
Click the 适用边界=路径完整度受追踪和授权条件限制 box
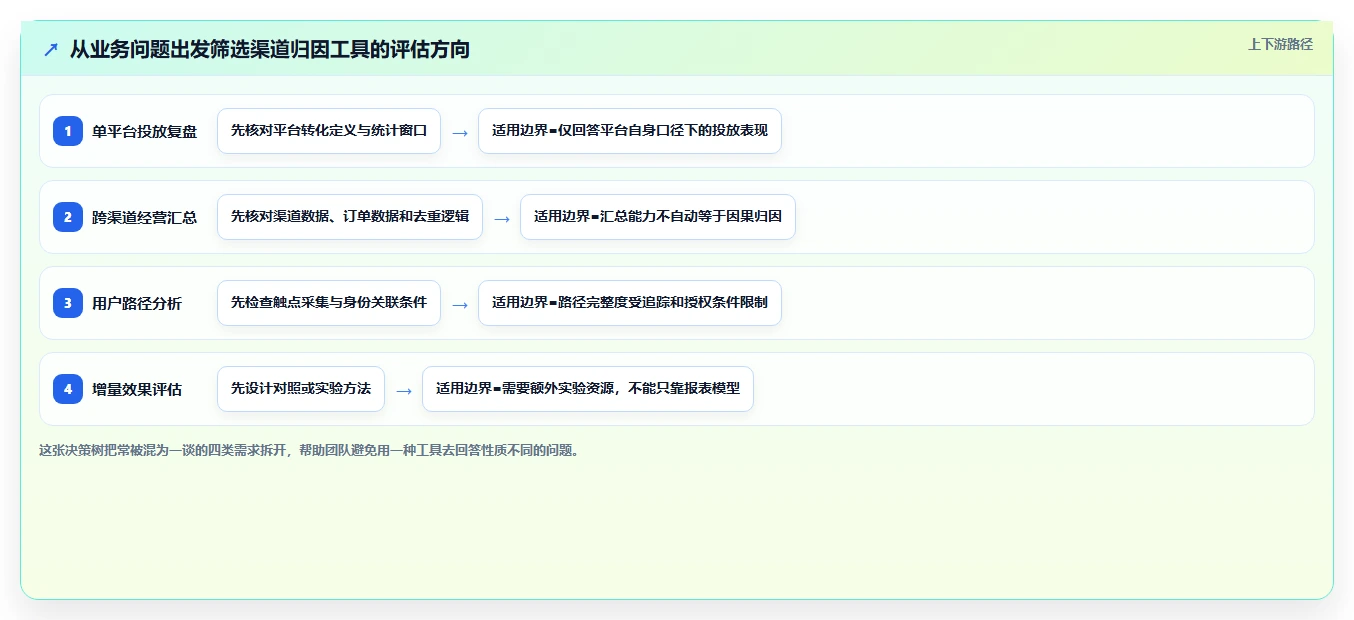coord(630,303)
